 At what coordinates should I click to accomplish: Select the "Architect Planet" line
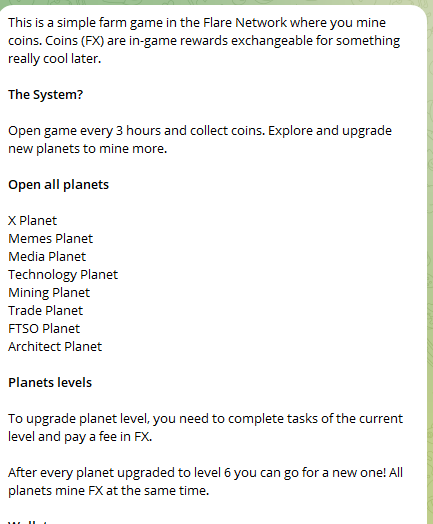[x=55, y=347]
